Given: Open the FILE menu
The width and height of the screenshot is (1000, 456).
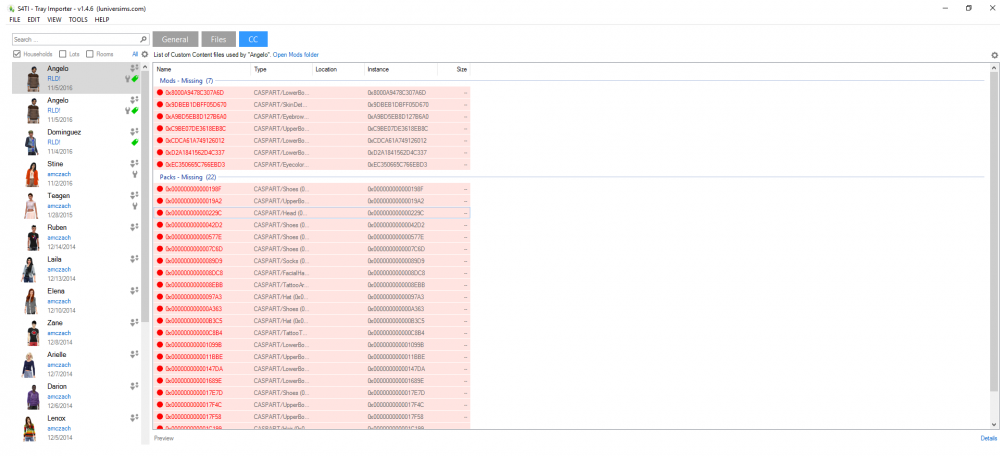Looking at the screenshot, I should tap(15, 20).
